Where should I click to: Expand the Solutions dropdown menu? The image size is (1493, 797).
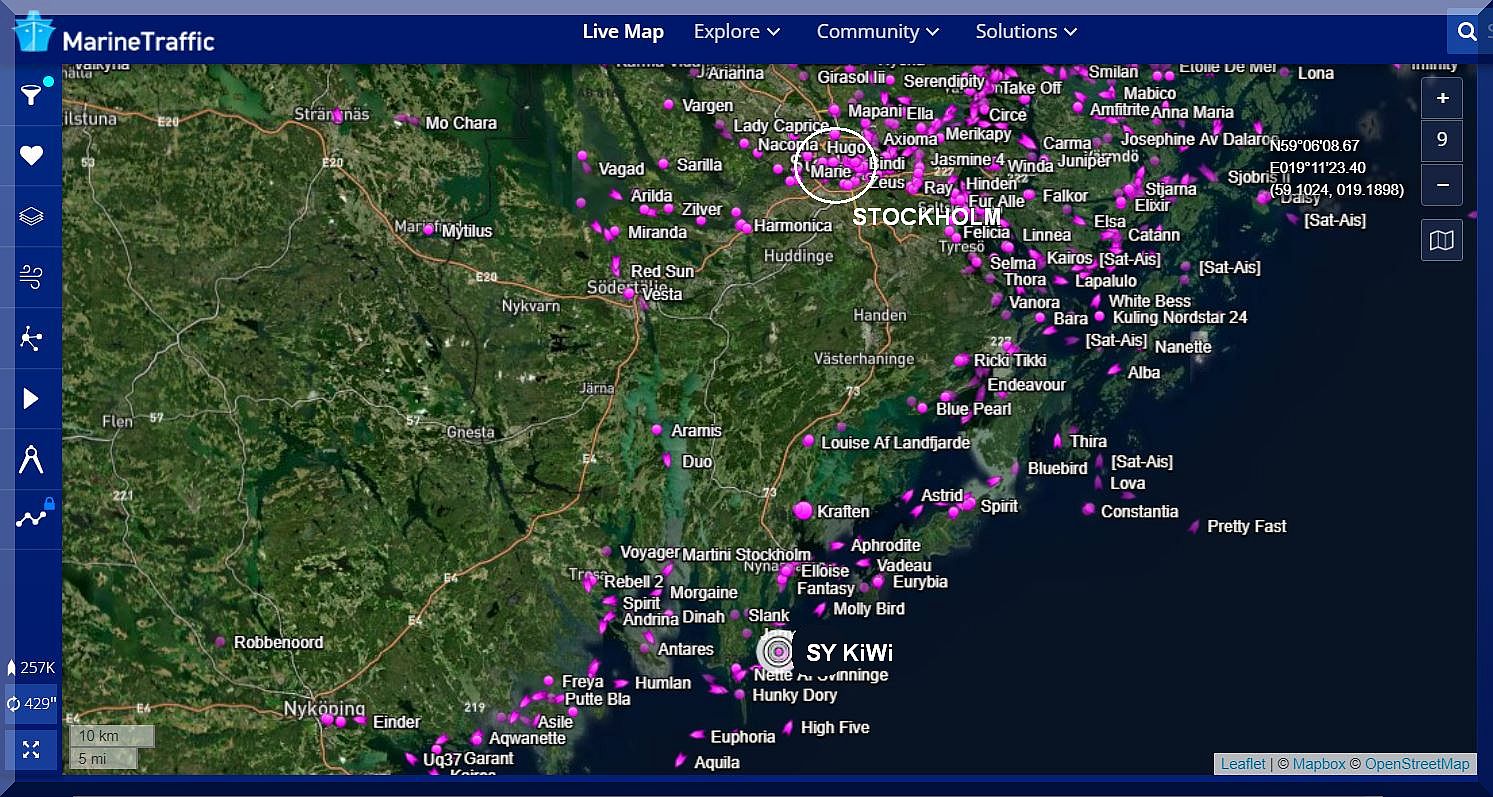1026,32
